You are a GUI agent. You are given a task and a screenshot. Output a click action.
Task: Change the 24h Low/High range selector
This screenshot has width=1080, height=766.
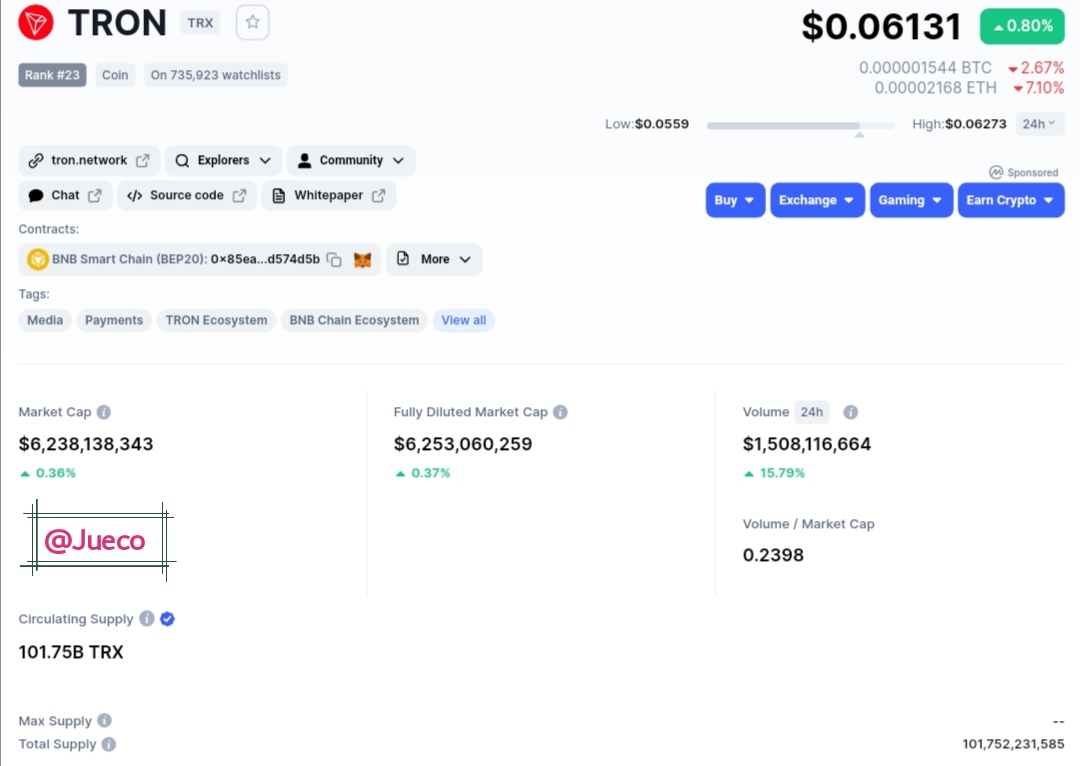[x=1039, y=124]
